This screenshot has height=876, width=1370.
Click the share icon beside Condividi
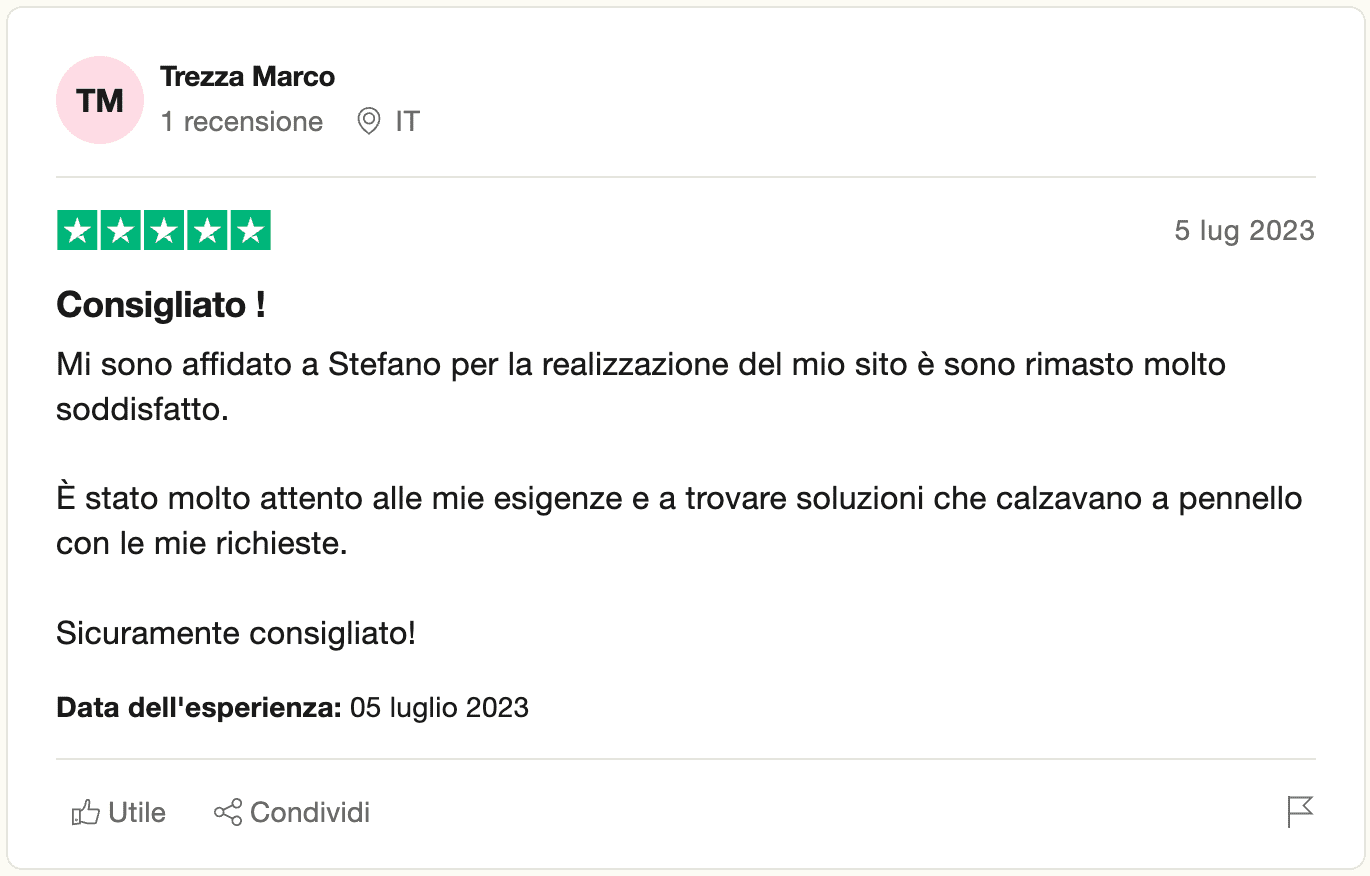pyautogui.click(x=228, y=812)
